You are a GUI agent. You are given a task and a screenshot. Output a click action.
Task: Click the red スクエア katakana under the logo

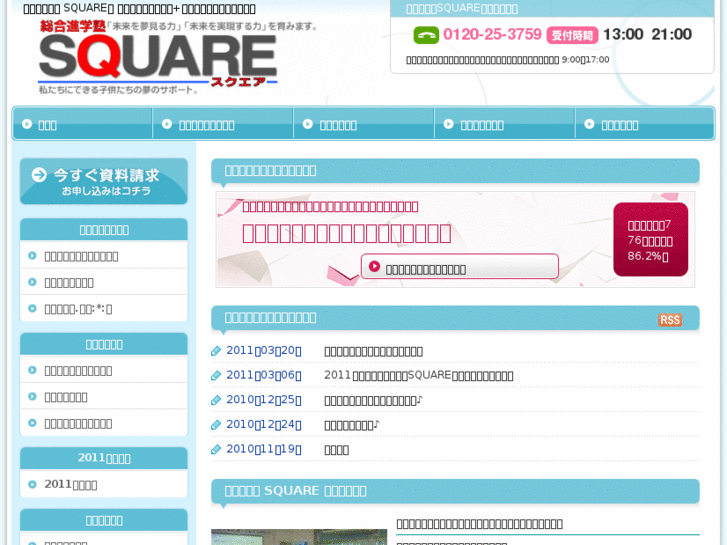238,82
